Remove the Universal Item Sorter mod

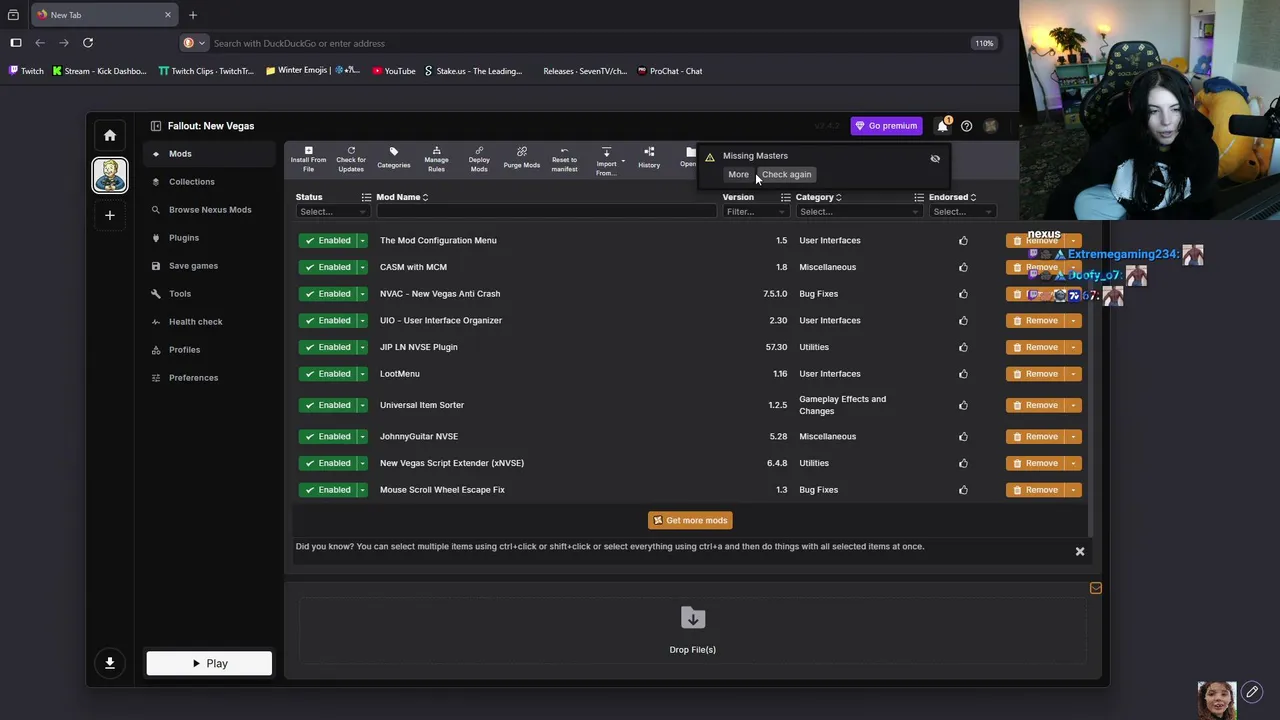tap(1036, 405)
